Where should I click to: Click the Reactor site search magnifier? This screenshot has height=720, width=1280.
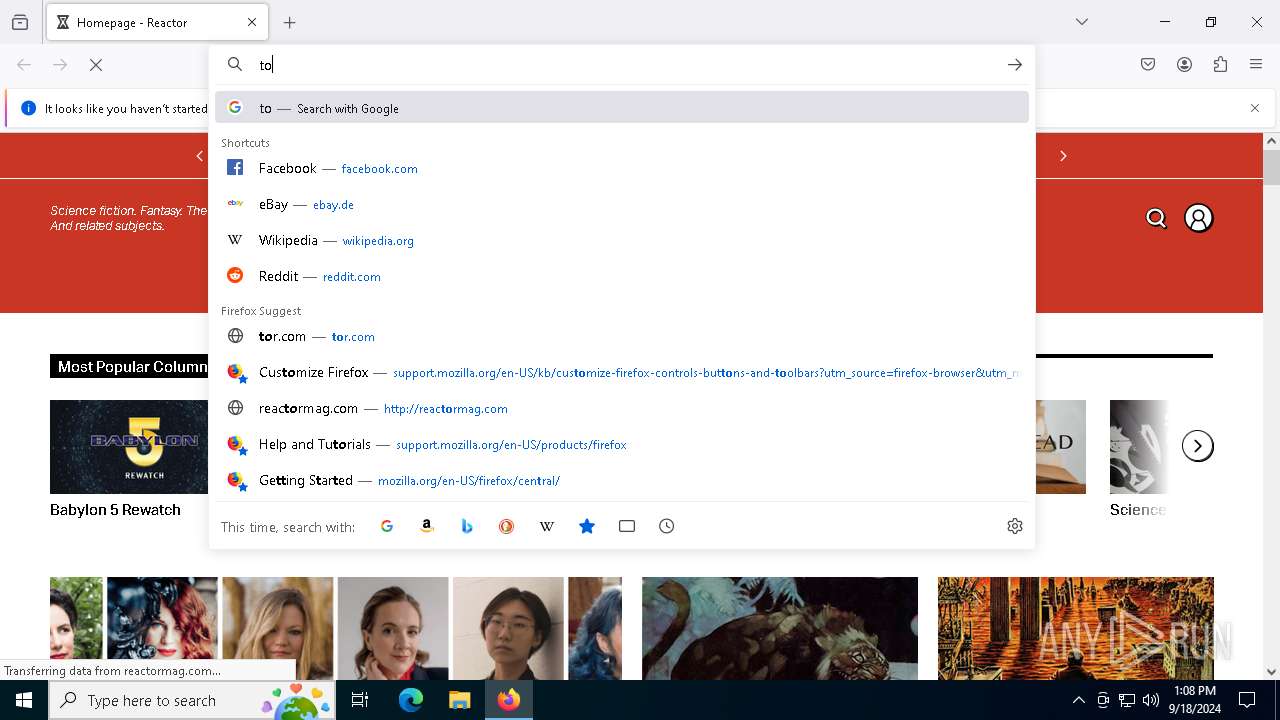[x=1157, y=218]
